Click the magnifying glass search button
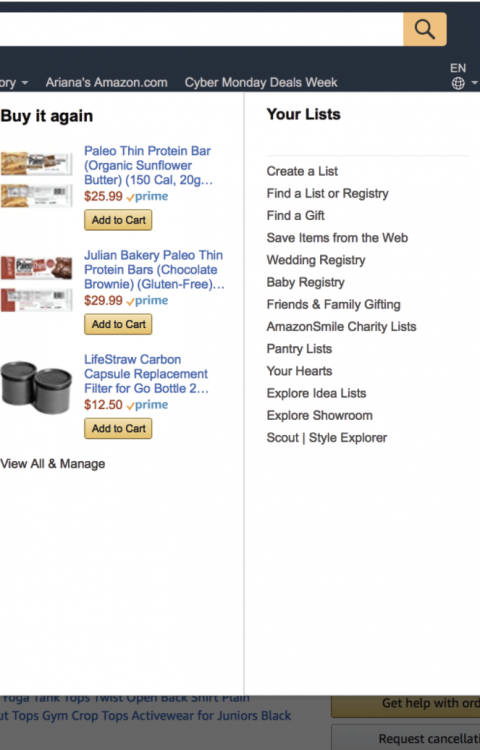The height and width of the screenshot is (750, 480). [x=425, y=29]
